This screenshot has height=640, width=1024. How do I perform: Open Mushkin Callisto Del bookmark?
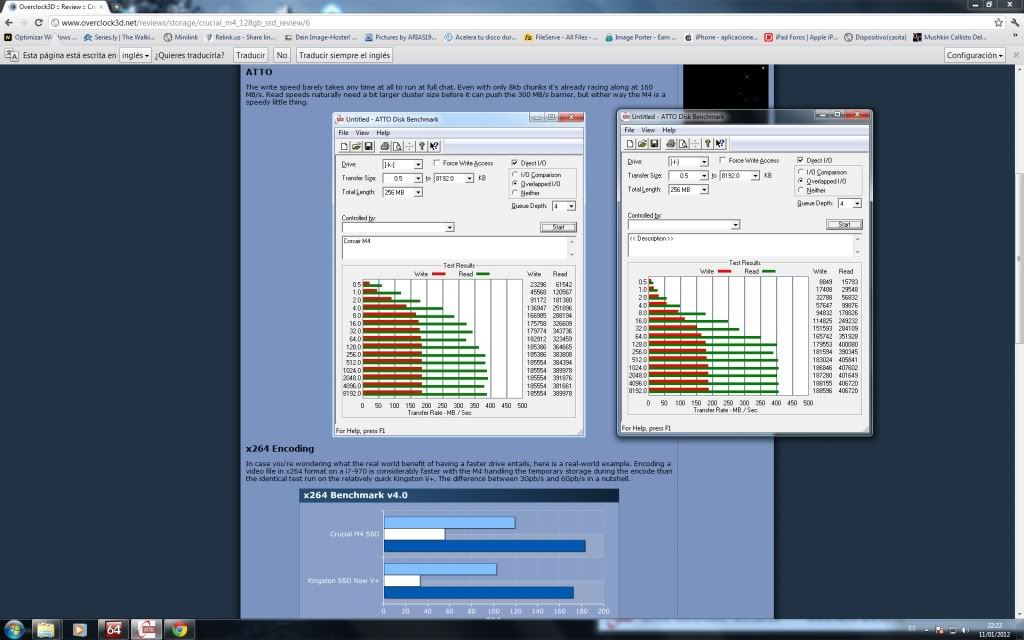pyautogui.click(x=950, y=37)
